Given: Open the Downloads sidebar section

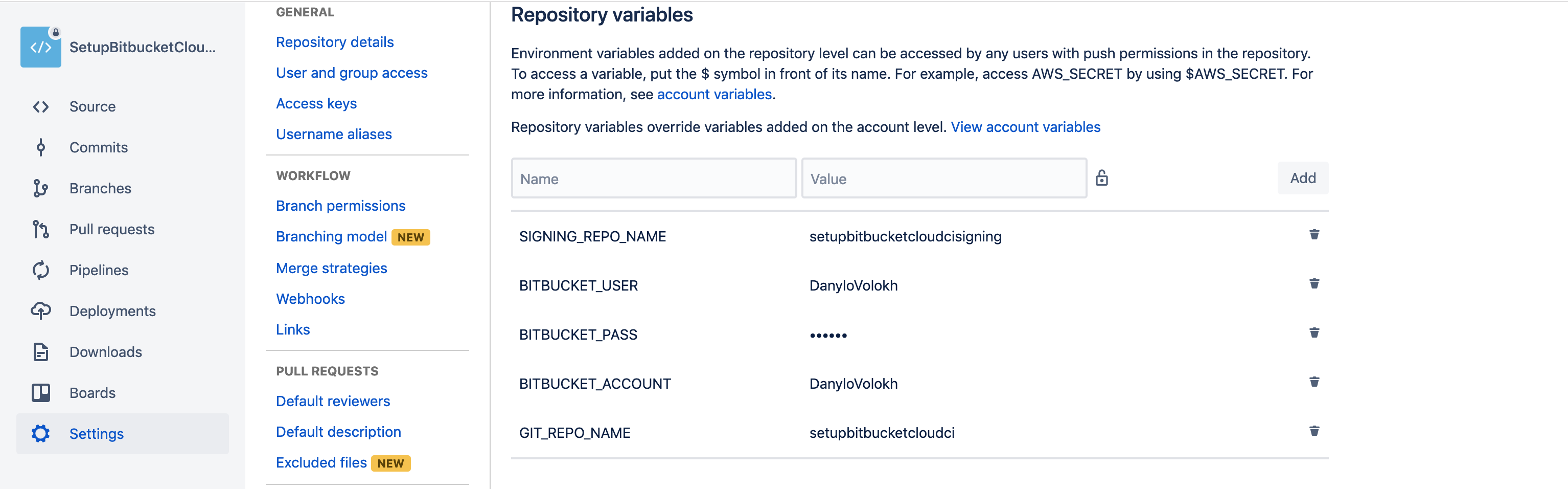Looking at the screenshot, I should [105, 352].
